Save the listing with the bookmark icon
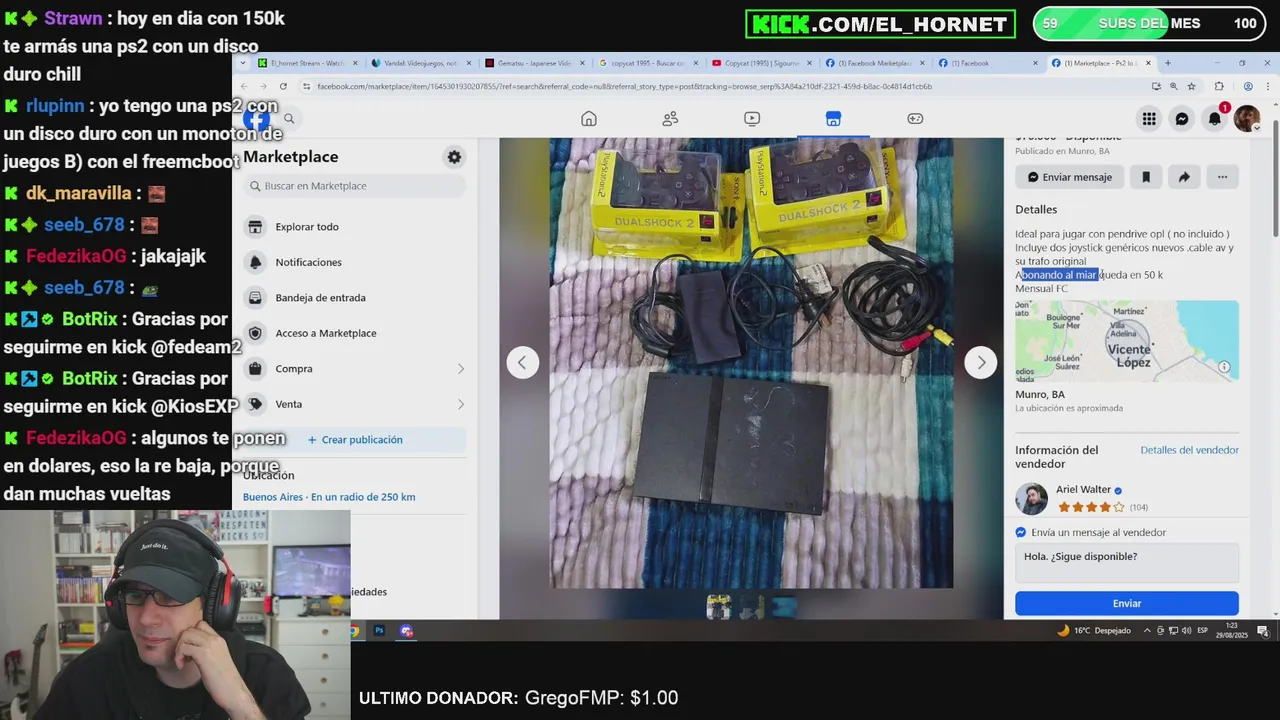Image resolution: width=1280 pixels, height=720 pixels. (1146, 177)
